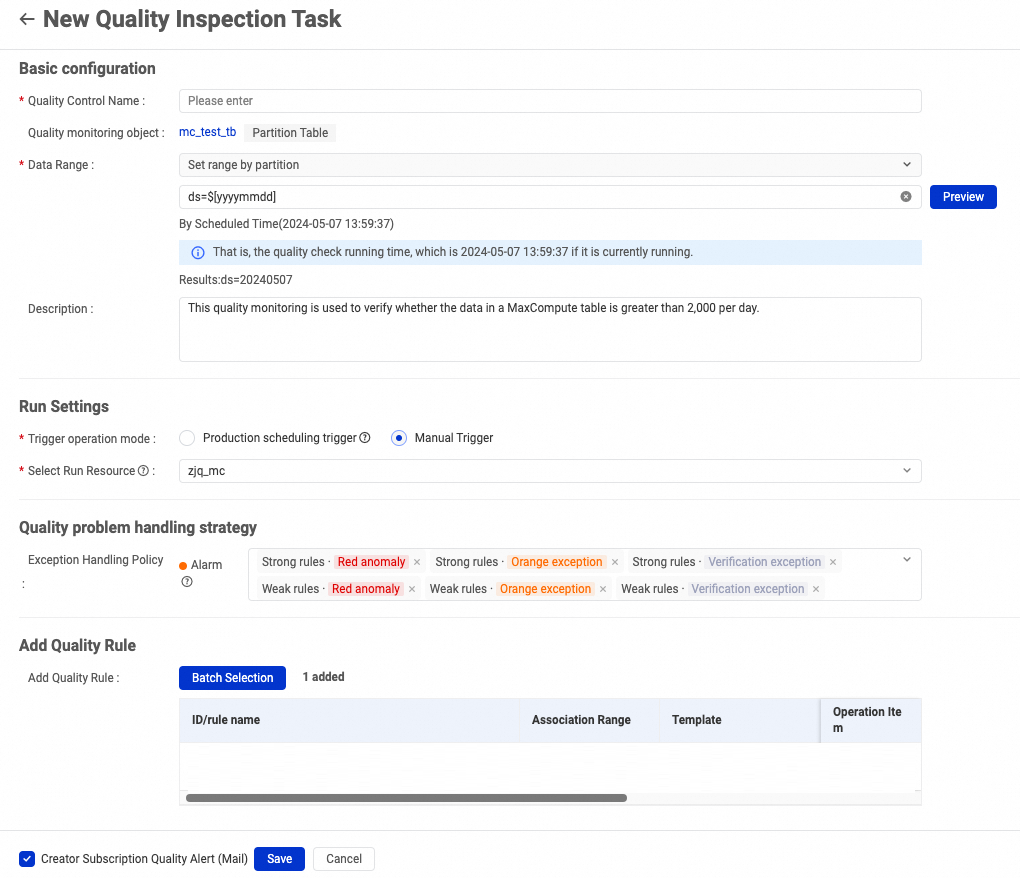The image size is (1020, 878).
Task: Click the help icon under Alarm
Action: pyautogui.click(x=187, y=581)
